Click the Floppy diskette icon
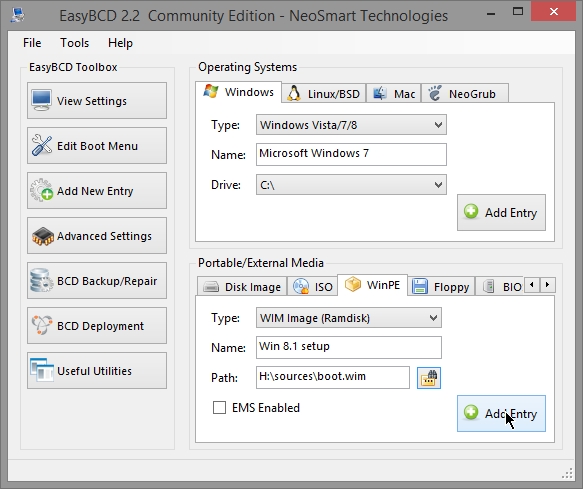Image resolution: width=583 pixels, height=489 pixels. (420, 287)
